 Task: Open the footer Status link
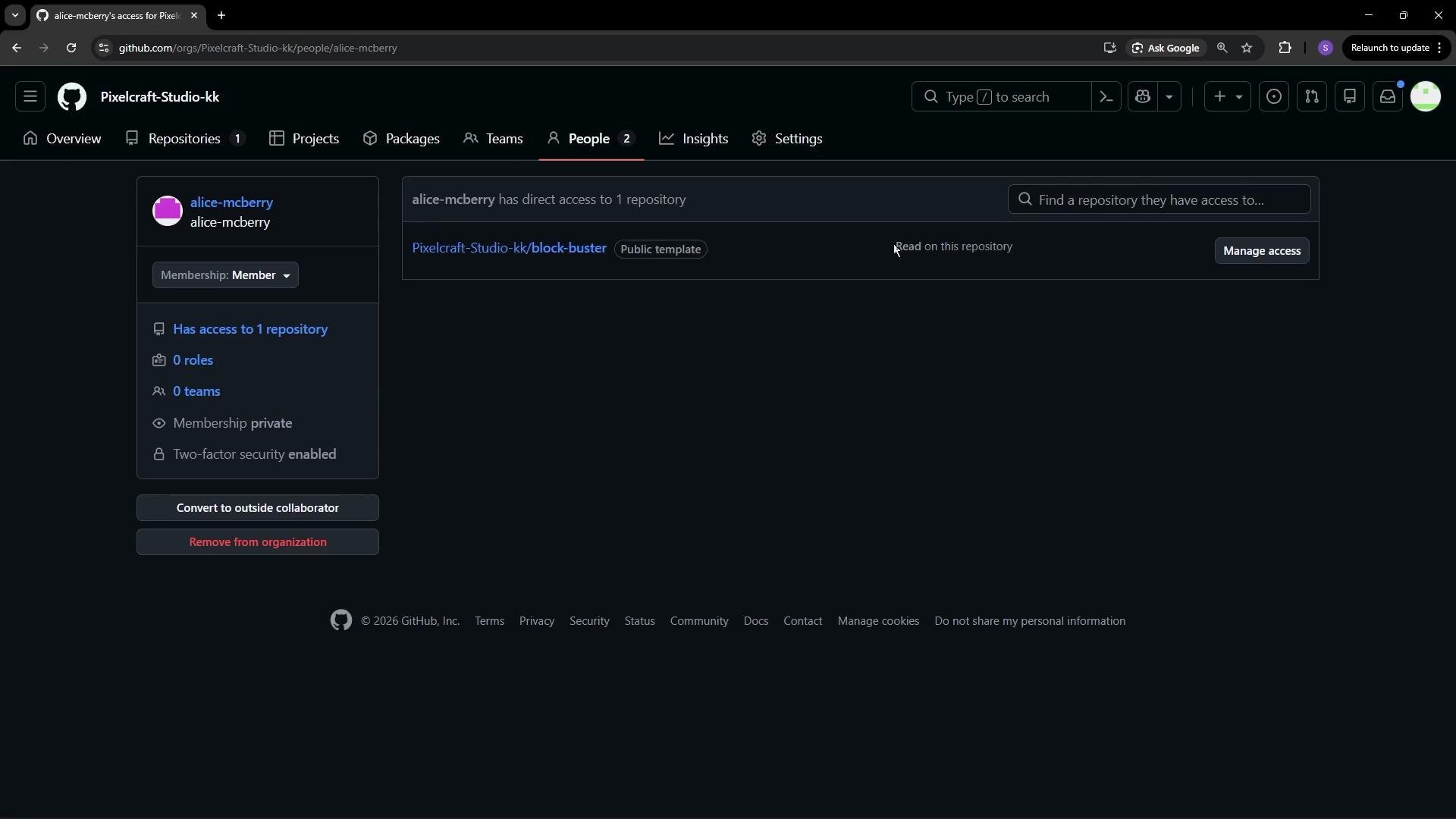639,621
